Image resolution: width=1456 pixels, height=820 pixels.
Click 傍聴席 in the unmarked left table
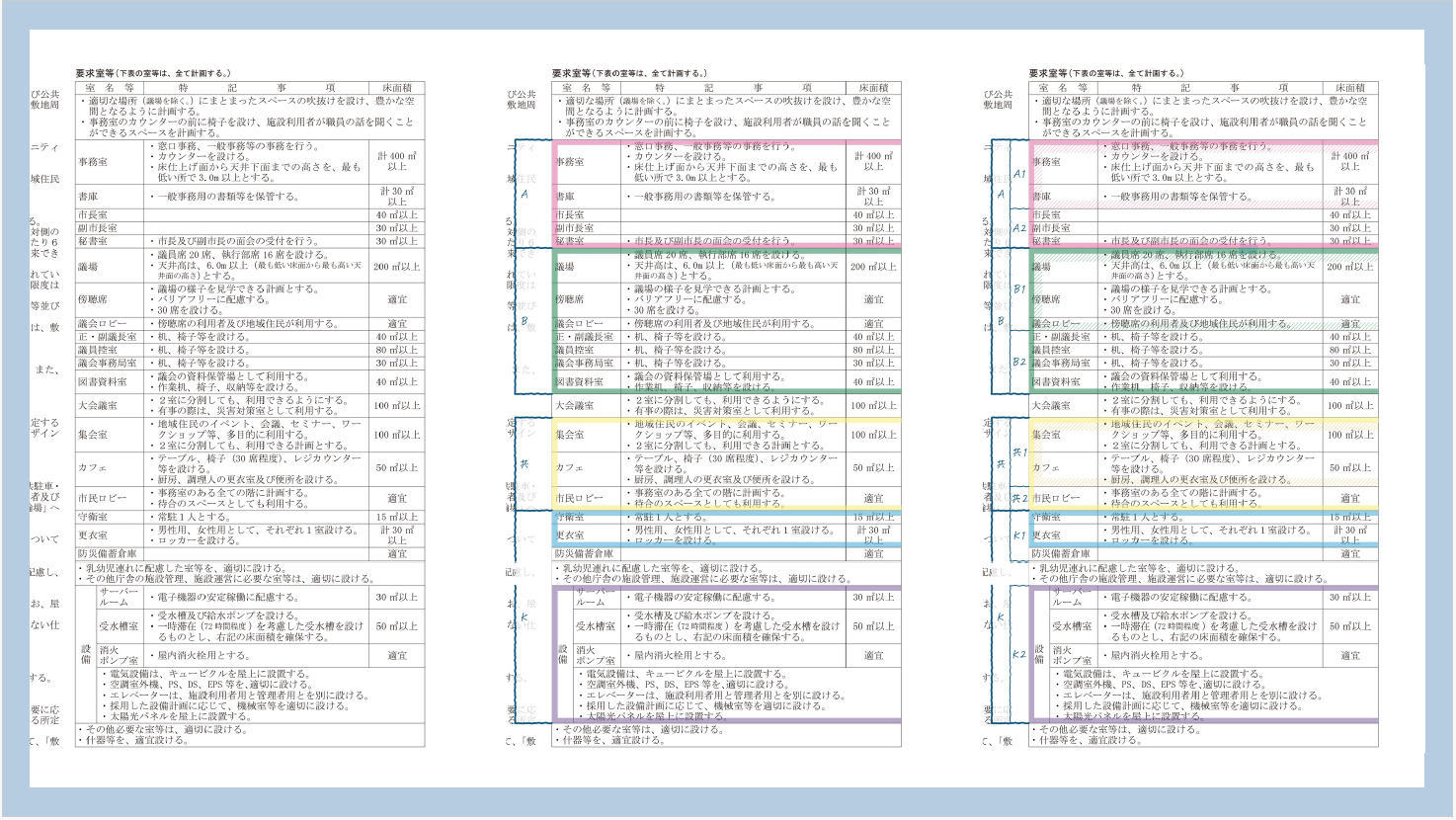[x=93, y=299]
